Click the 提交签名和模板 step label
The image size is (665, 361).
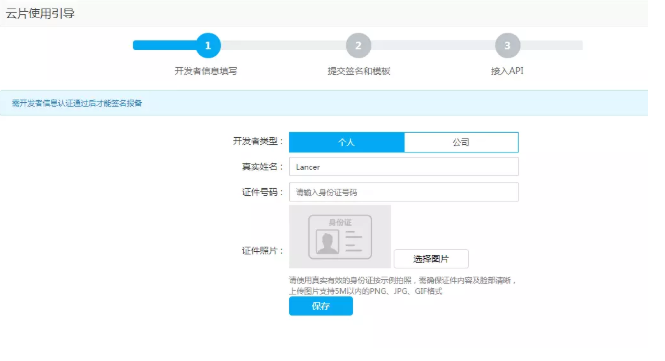tap(359, 71)
